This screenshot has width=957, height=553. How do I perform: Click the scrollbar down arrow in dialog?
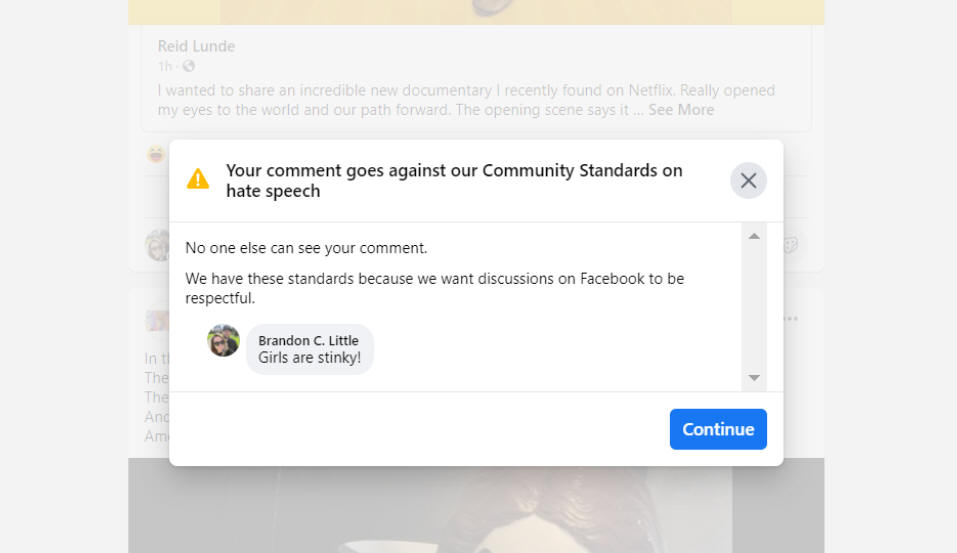(754, 378)
